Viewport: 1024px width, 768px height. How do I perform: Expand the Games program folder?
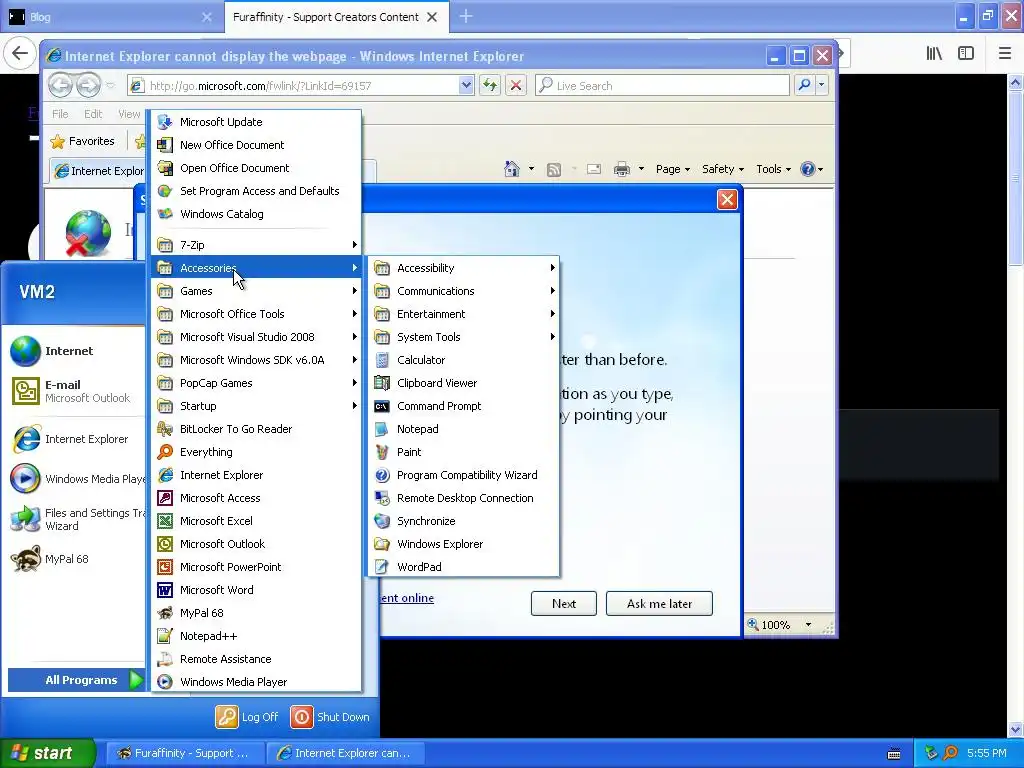click(256, 291)
